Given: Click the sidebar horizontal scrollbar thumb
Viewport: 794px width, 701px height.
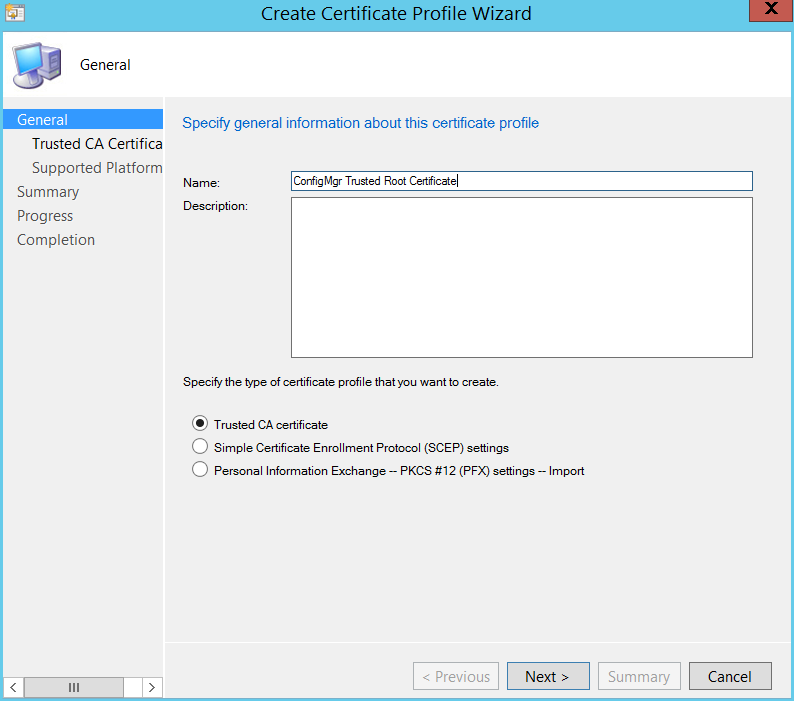Looking at the screenshot, I should [x=74, y=687].
